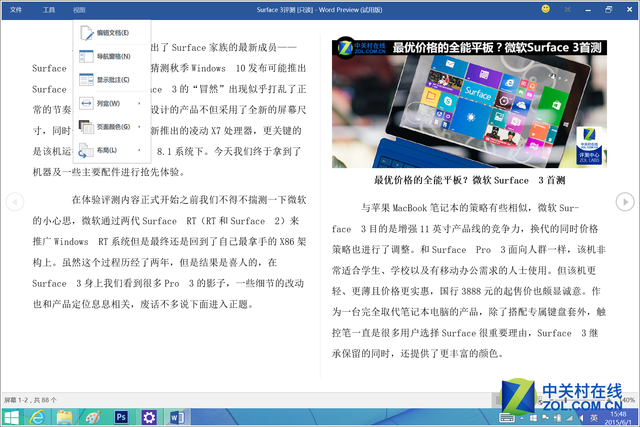
Task: Click the volume speaker tray icon
Action: [x=581, y=418]
